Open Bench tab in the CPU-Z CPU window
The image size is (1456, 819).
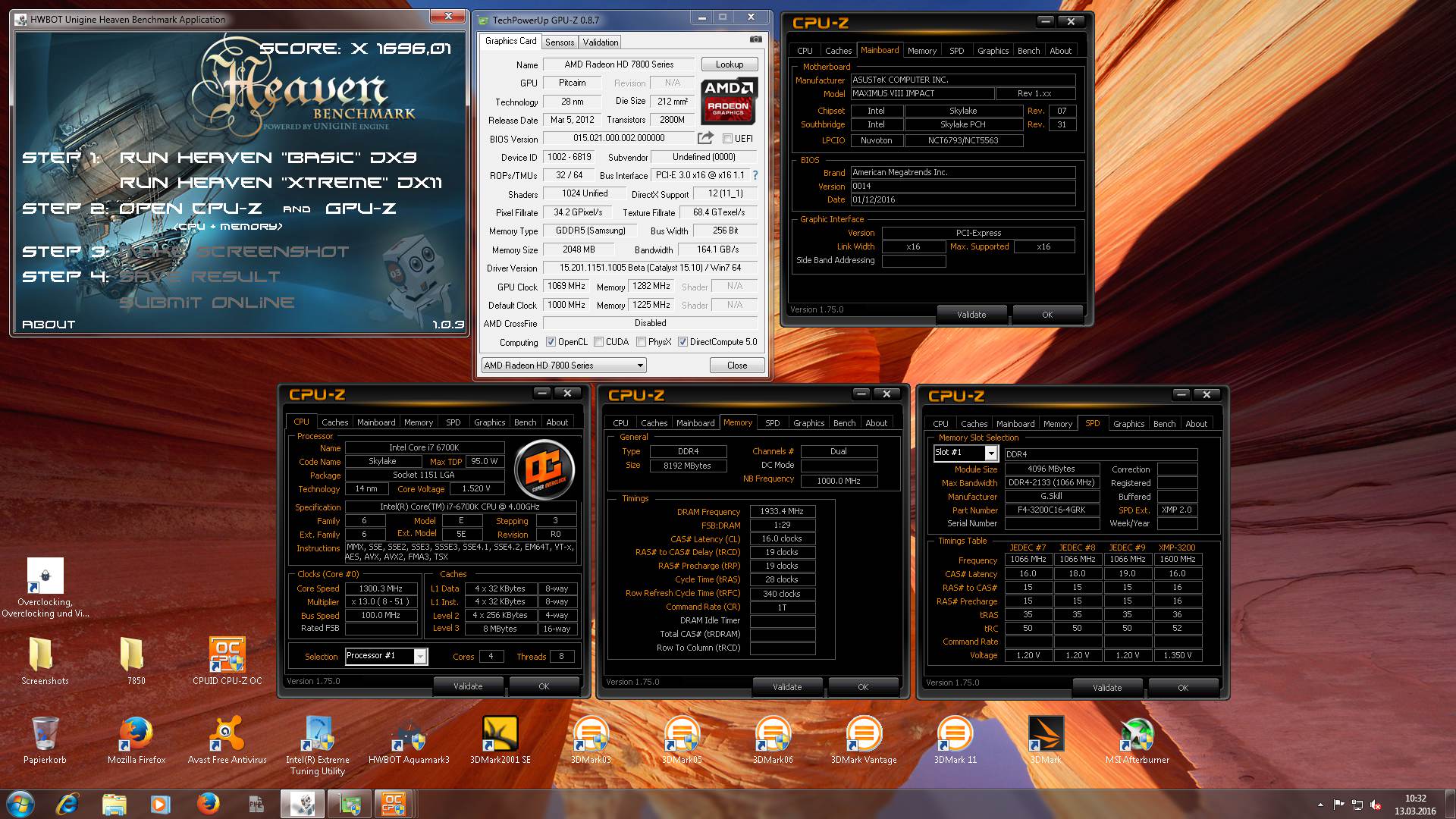tap(525, 422)
